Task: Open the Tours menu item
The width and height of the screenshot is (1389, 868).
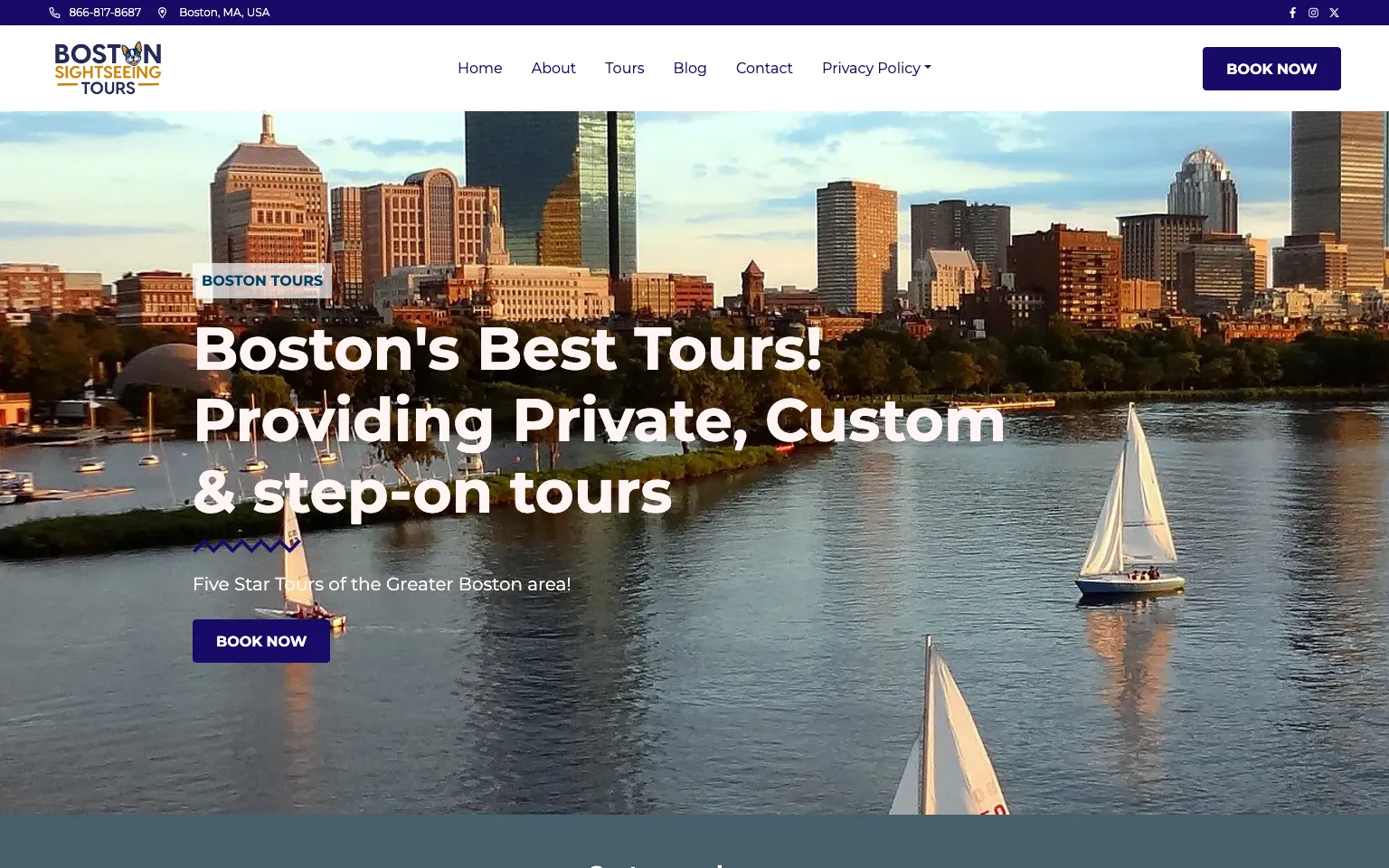Action: click(624, 68)
